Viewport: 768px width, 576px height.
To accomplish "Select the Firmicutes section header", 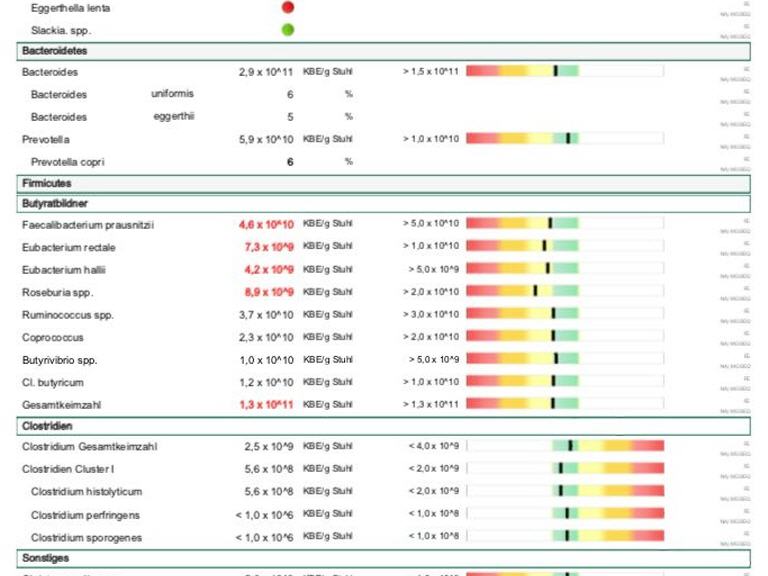I will pyautogui.click(x=384, y=184).
